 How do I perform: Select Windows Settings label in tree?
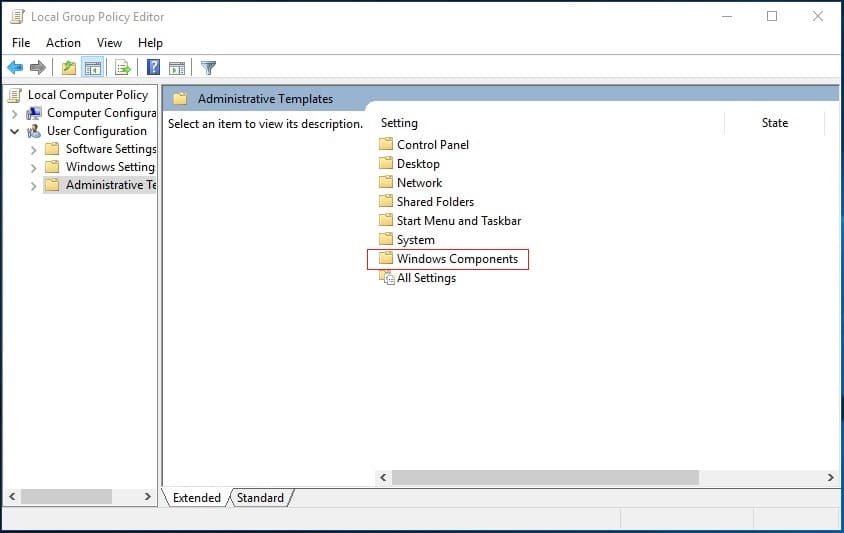(110, 167)
